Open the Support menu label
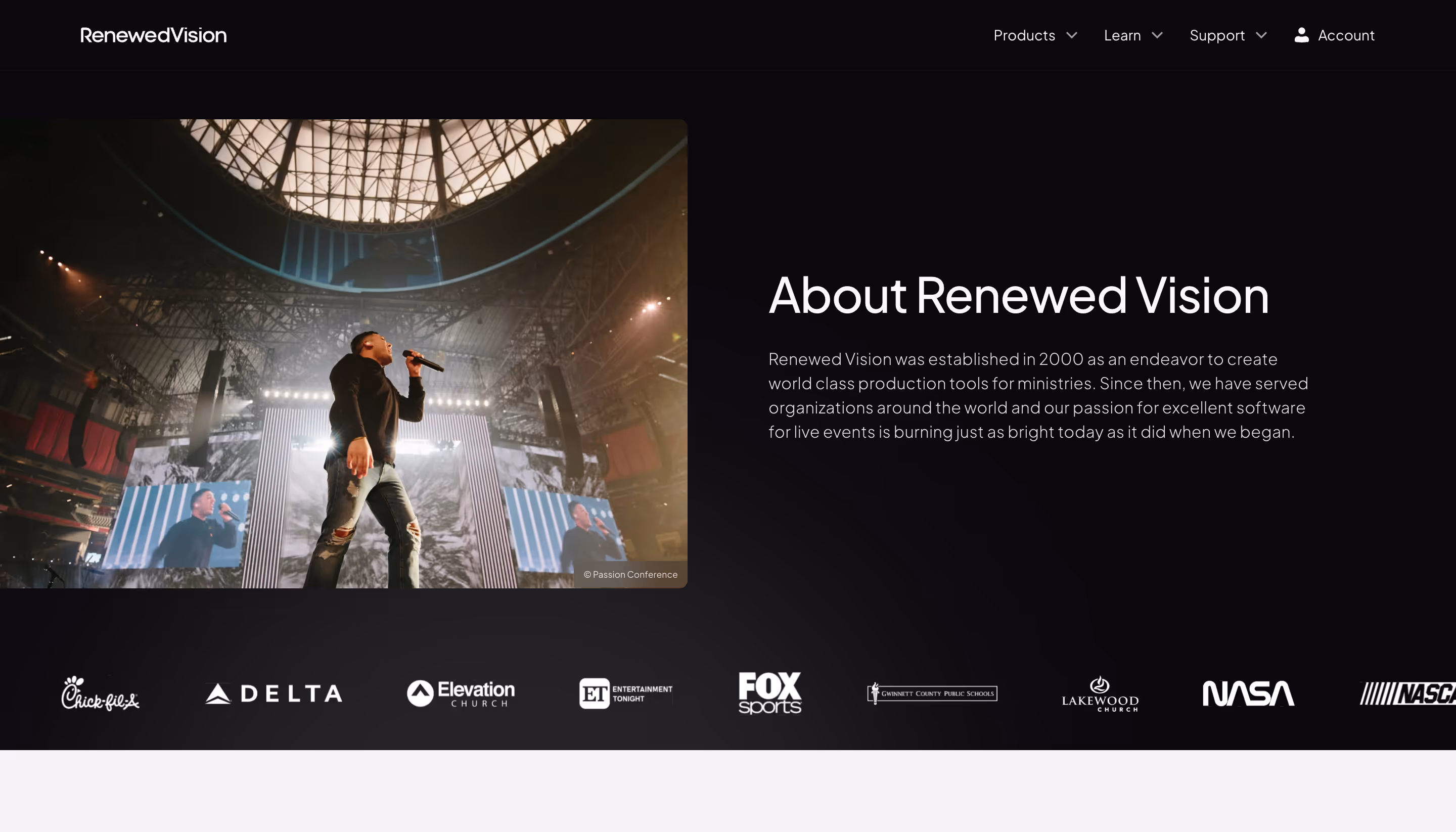Screen dimensions: 1456x832 (x=1216, y=35)
